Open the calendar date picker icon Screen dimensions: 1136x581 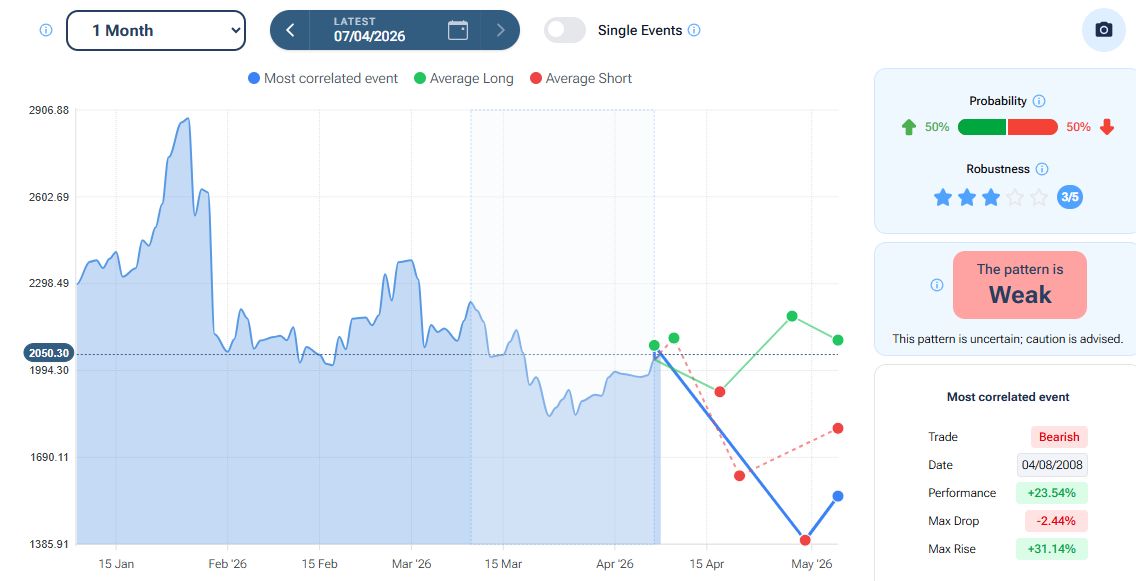(458, 30)
